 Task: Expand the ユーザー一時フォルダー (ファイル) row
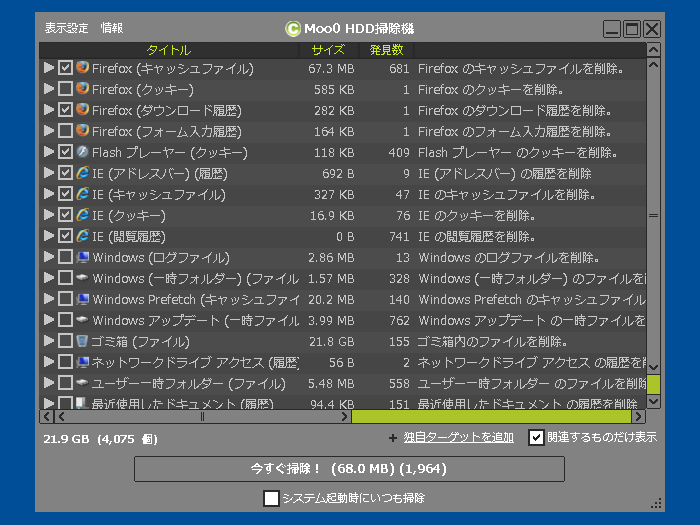click(x=49, y=383)
